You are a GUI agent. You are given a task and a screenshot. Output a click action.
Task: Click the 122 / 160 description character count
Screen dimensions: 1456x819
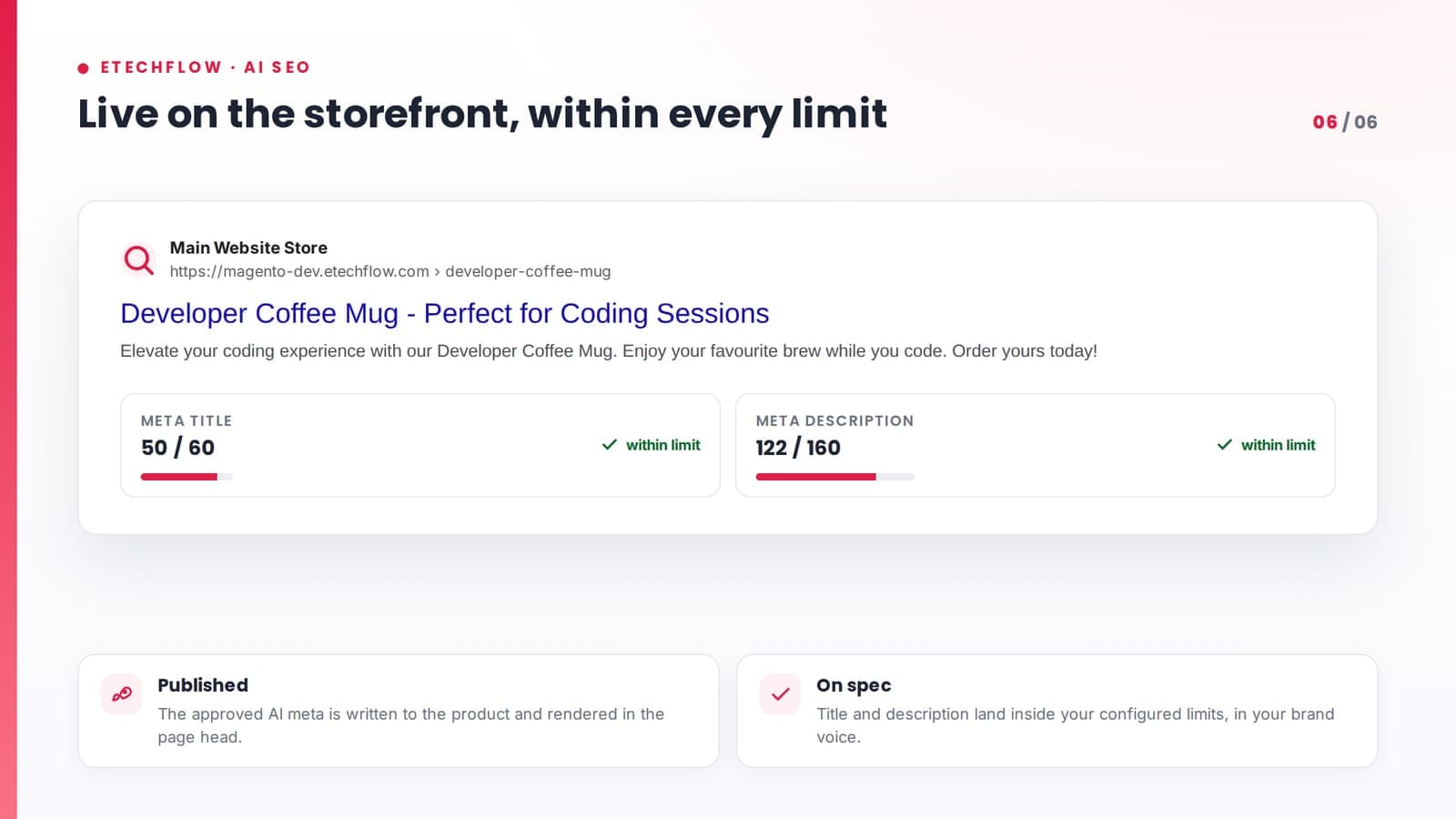tap(798, 448)
